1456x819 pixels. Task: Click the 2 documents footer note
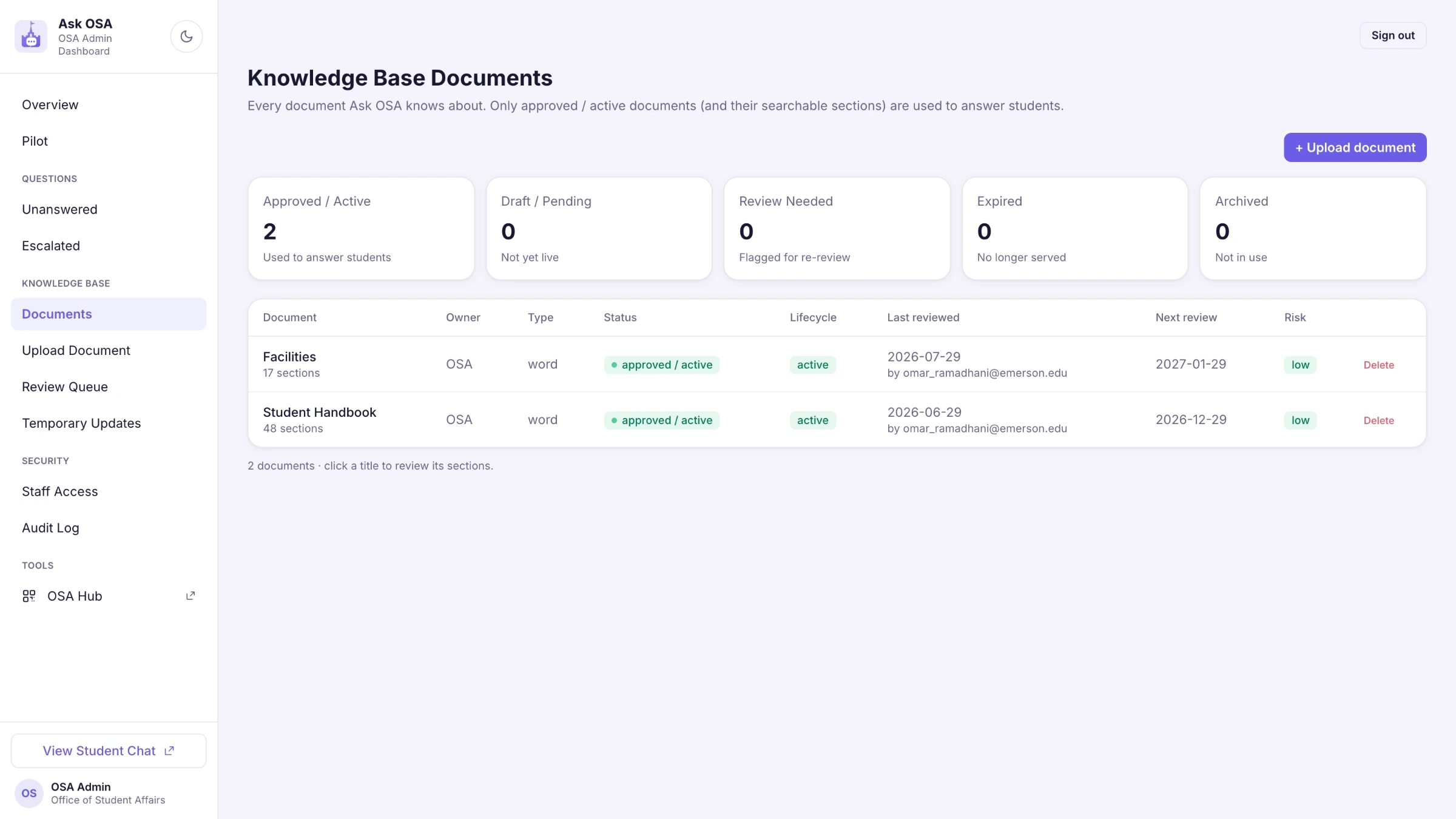coord(370,466)
